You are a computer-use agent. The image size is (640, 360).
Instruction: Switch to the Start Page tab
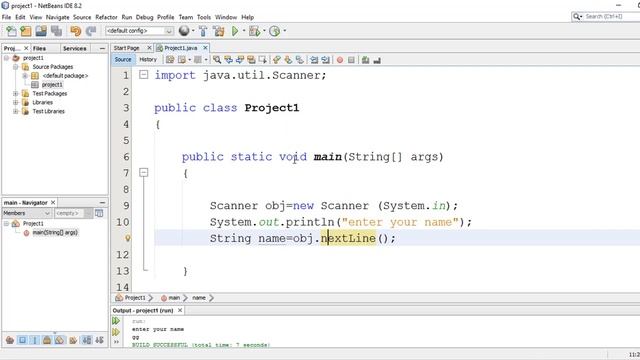tap(127, 48)
